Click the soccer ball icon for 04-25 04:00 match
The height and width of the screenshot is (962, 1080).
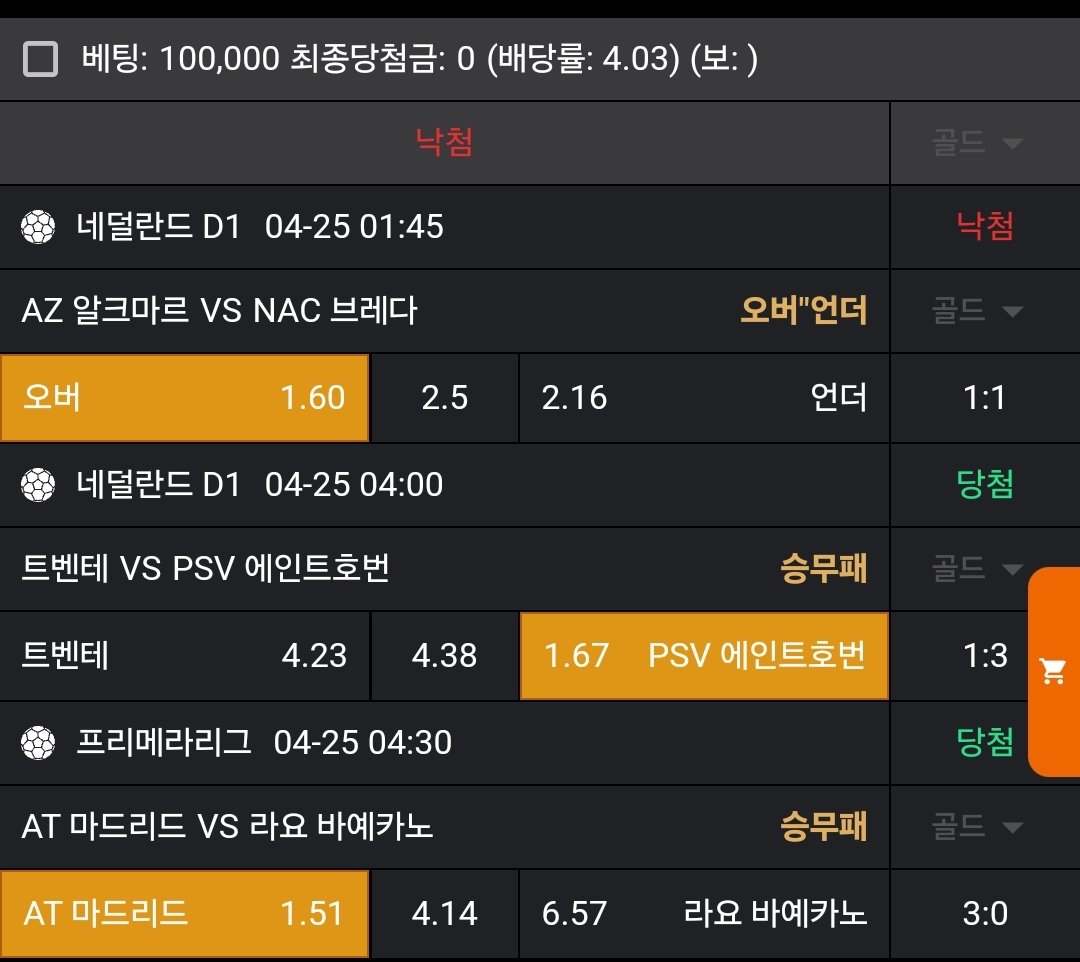38,485
